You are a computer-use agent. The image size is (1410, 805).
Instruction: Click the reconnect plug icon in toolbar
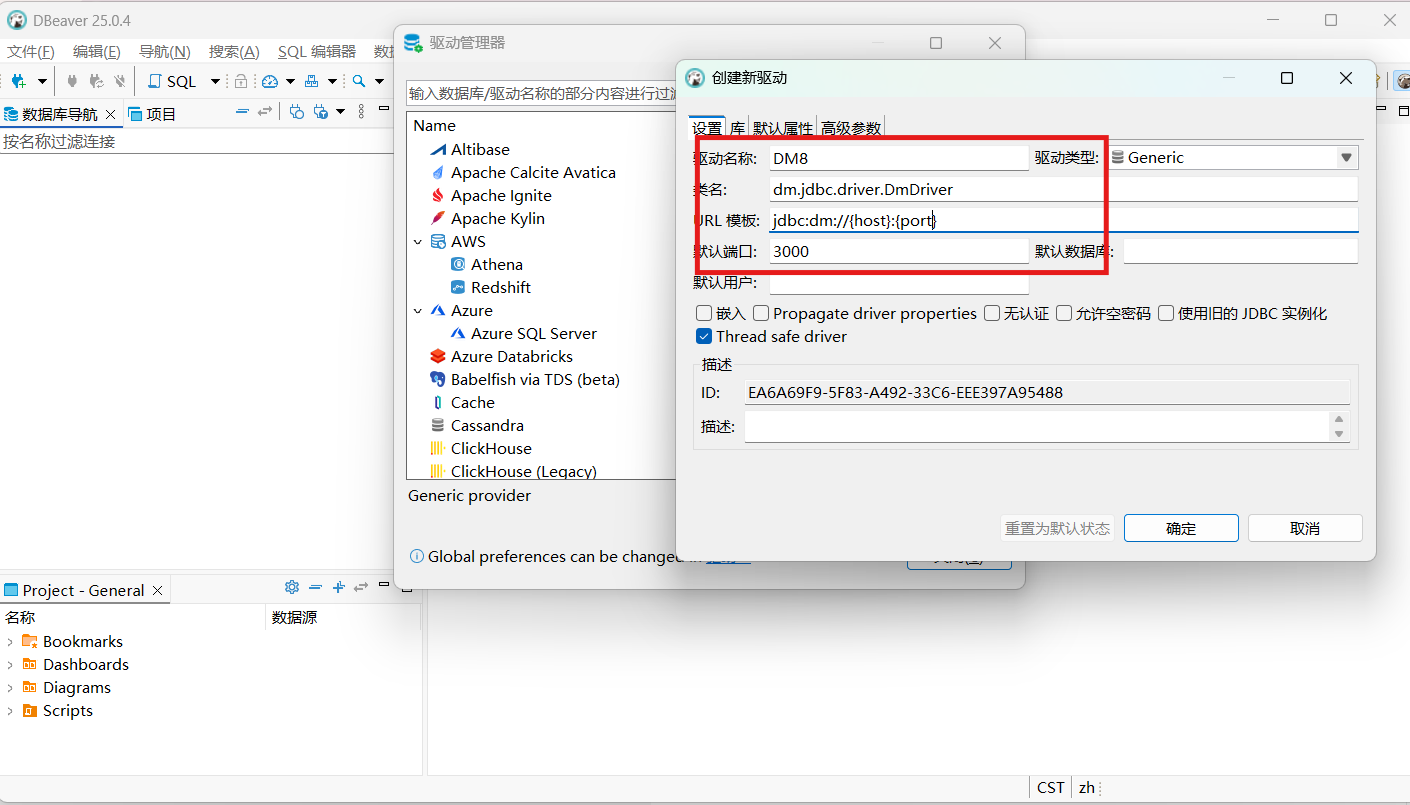coord(96,81)
